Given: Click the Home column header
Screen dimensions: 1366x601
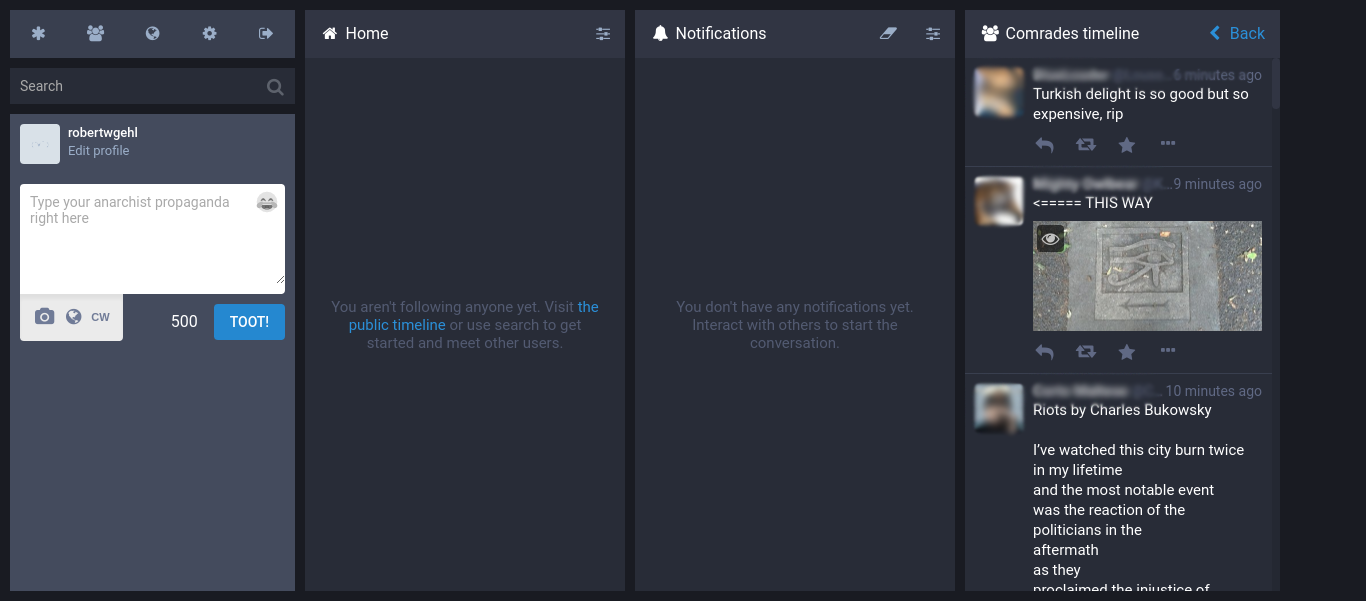Looking at the screenshot, I should [x=465, y=33].
